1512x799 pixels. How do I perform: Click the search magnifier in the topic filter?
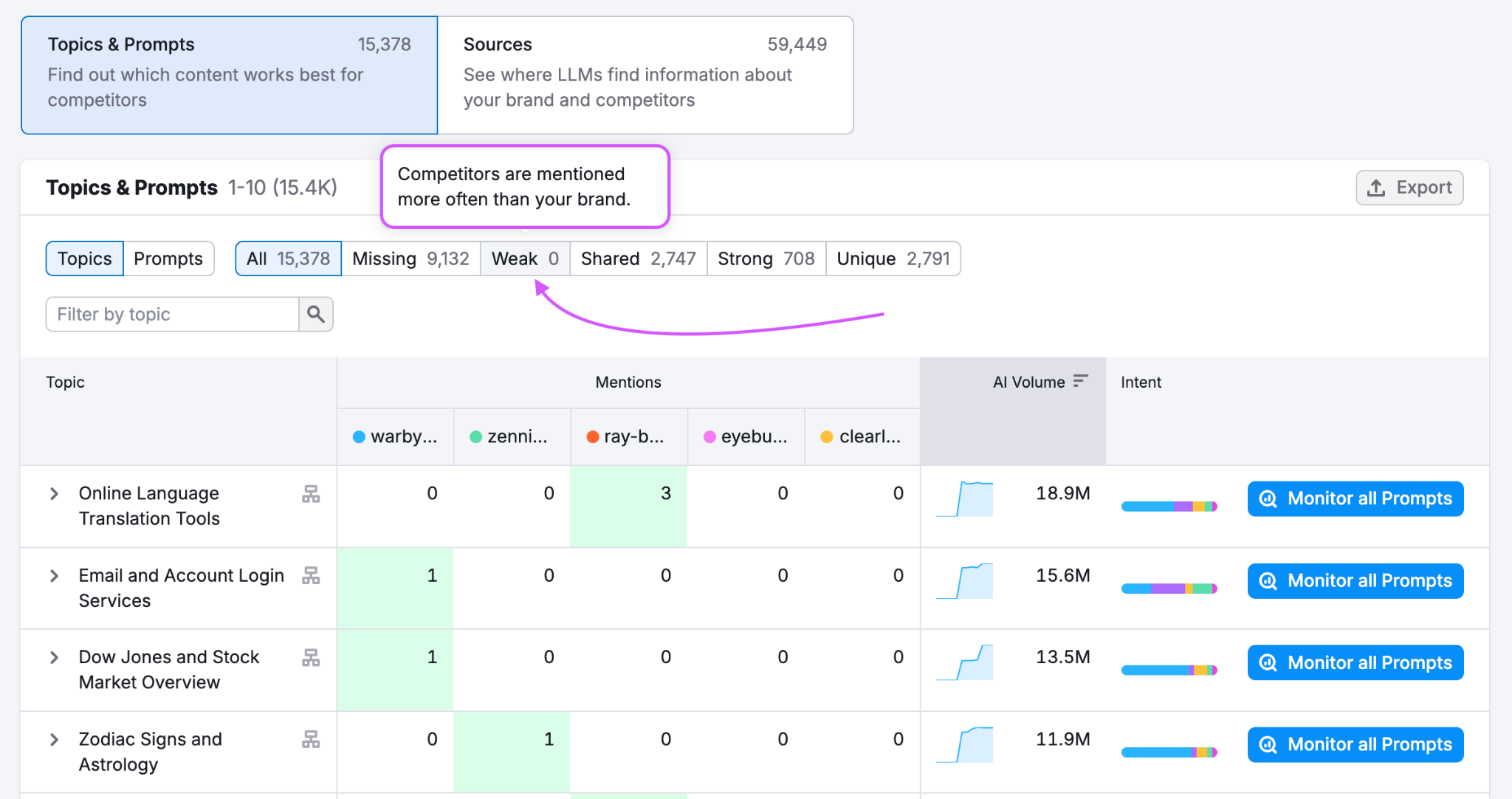click(315, 314)
